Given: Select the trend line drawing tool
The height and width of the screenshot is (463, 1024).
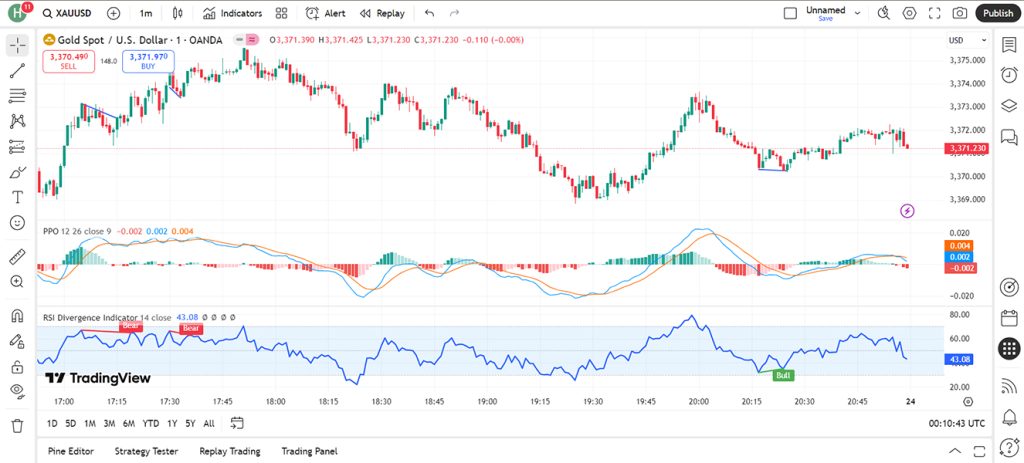Looking at the screenshot, I should pyautogui.click(x=18, y=71).
